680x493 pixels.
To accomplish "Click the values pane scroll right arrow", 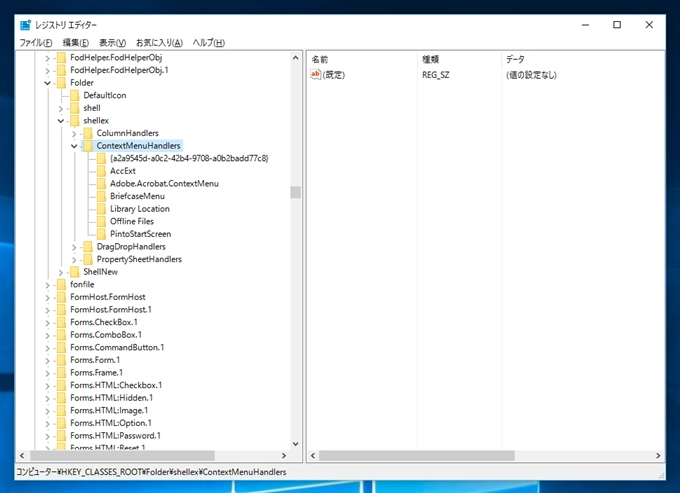I will tap(658, 456).
